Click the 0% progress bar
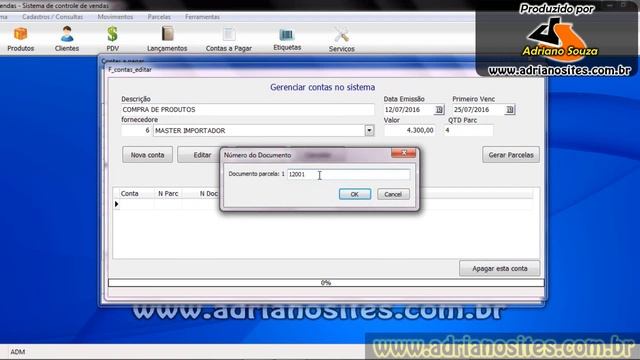This screenshot has width=640, height=360. [x=326, y=283]
